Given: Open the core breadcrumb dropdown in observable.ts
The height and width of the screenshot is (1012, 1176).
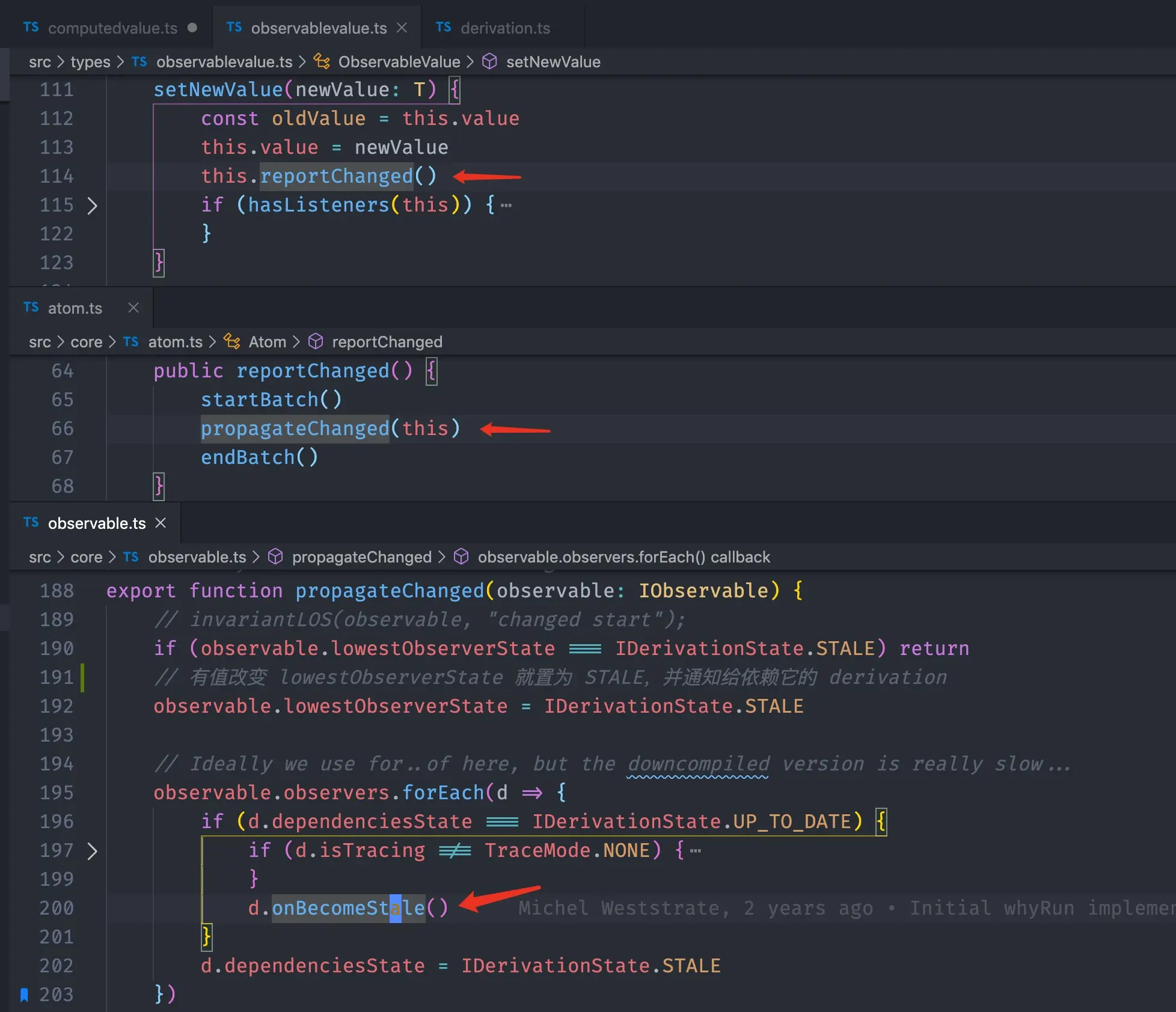Looking at the screenshot, I should 87,556.
